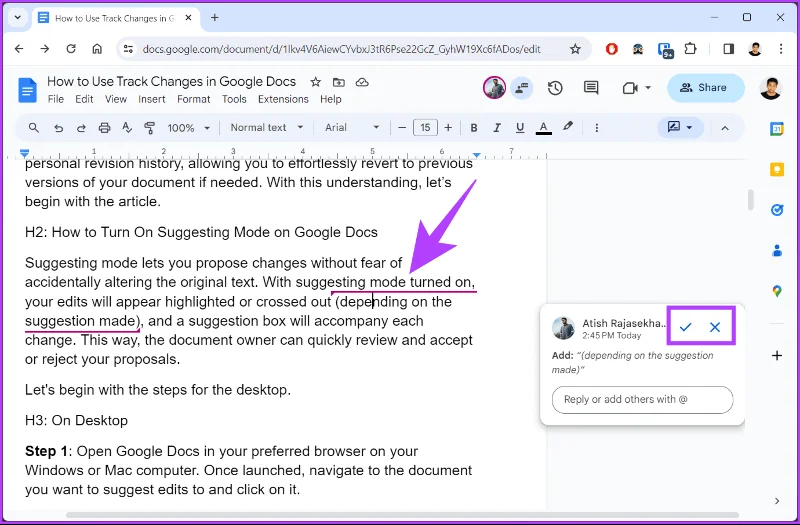800x525 pixels.
Task: Increase the font size
Action: click(x=448, y=128)
